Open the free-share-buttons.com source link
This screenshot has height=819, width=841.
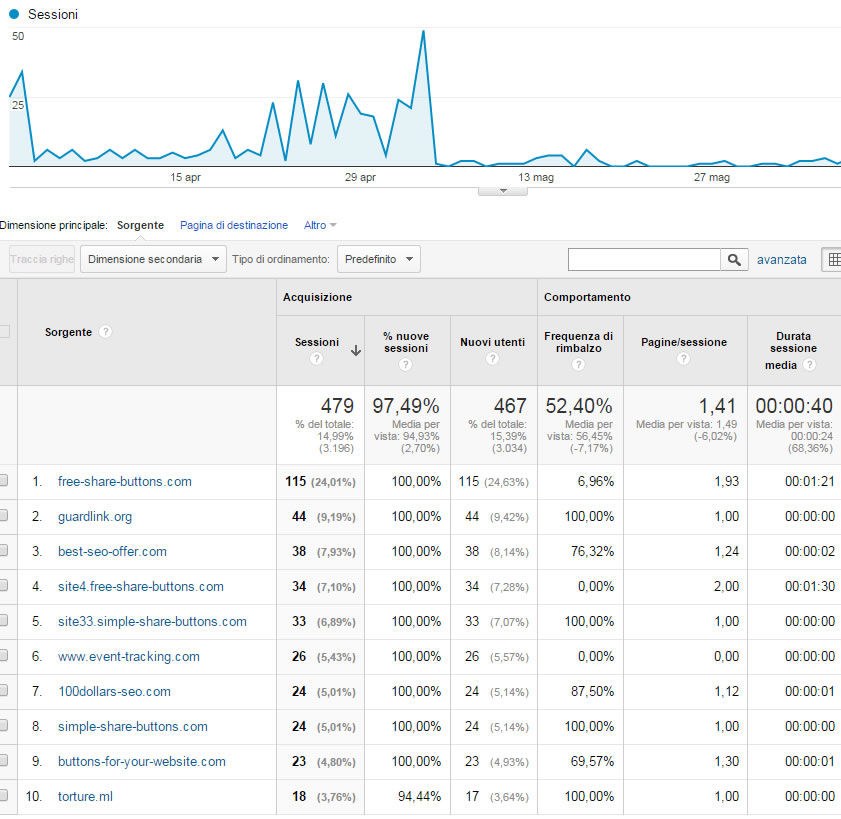124,481
